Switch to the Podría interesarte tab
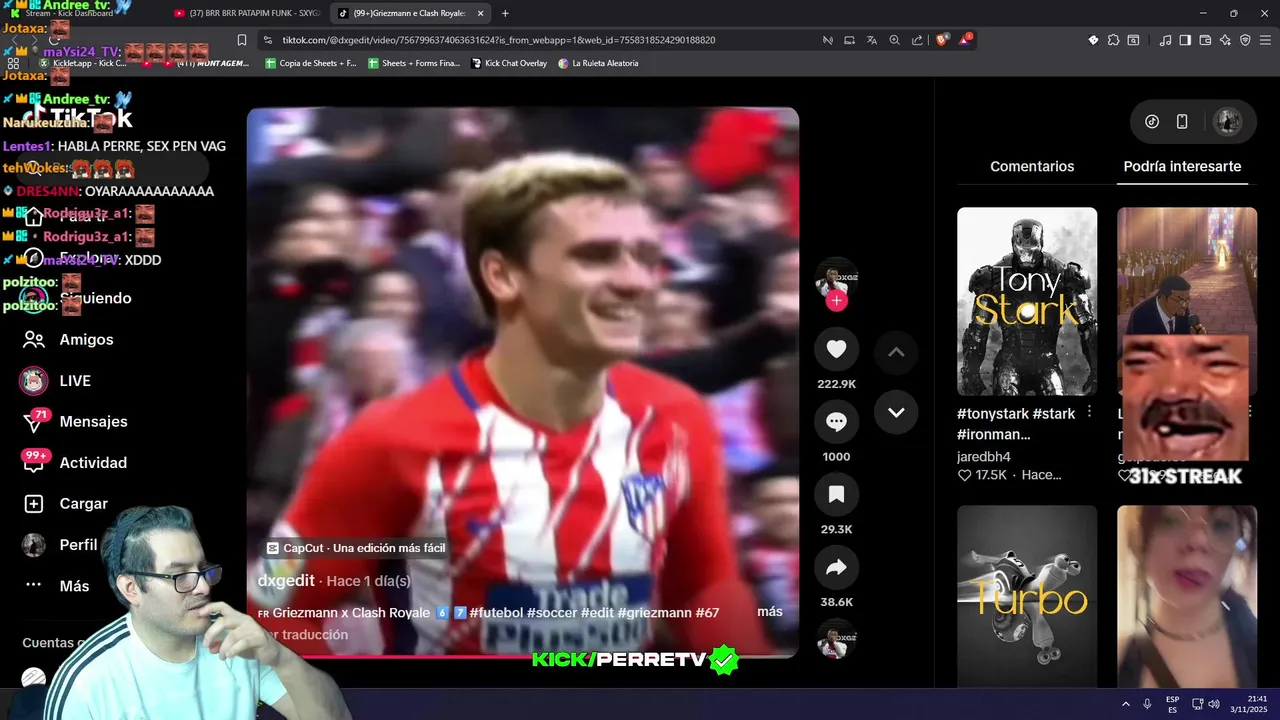Screen dimensions: 1280x720 click(1182, 167)
